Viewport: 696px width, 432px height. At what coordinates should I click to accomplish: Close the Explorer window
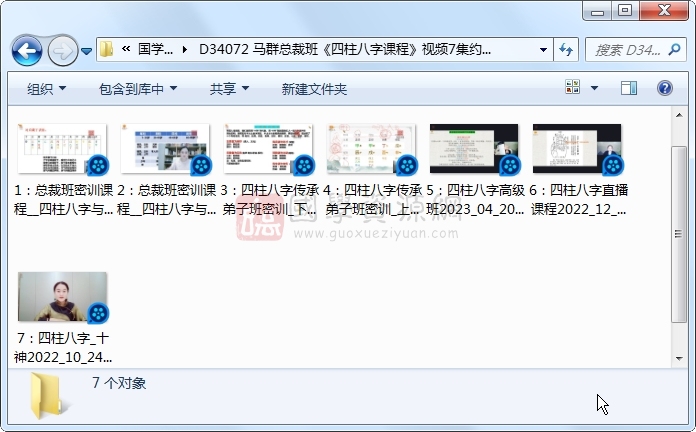[x=664, y=11]
